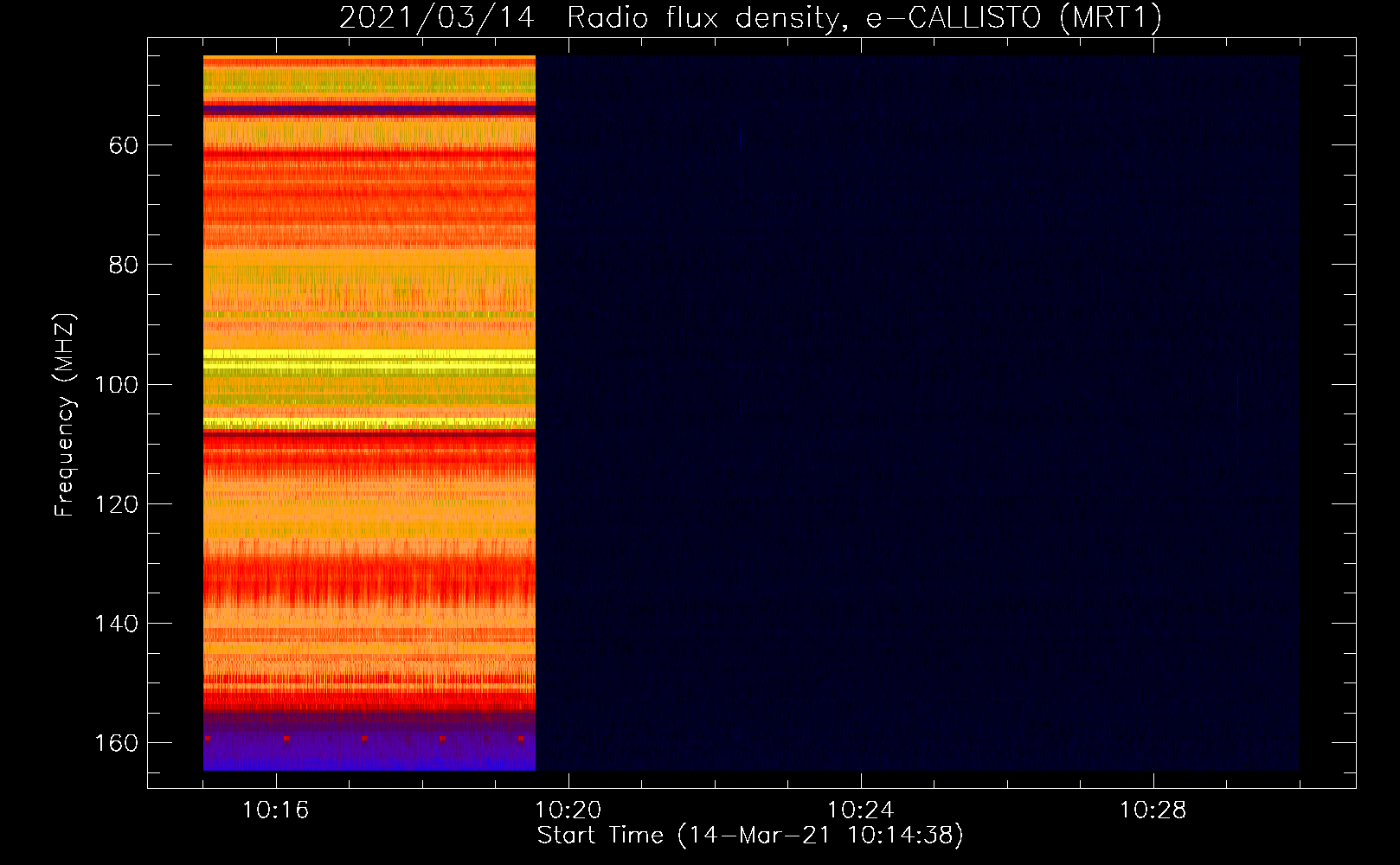Image resolution: width=1400 pixels, height=865 pixels.
Task: Click the 'Start Time (14-Mar-21 10:14:38)' label
Action: tap(750, 836)
